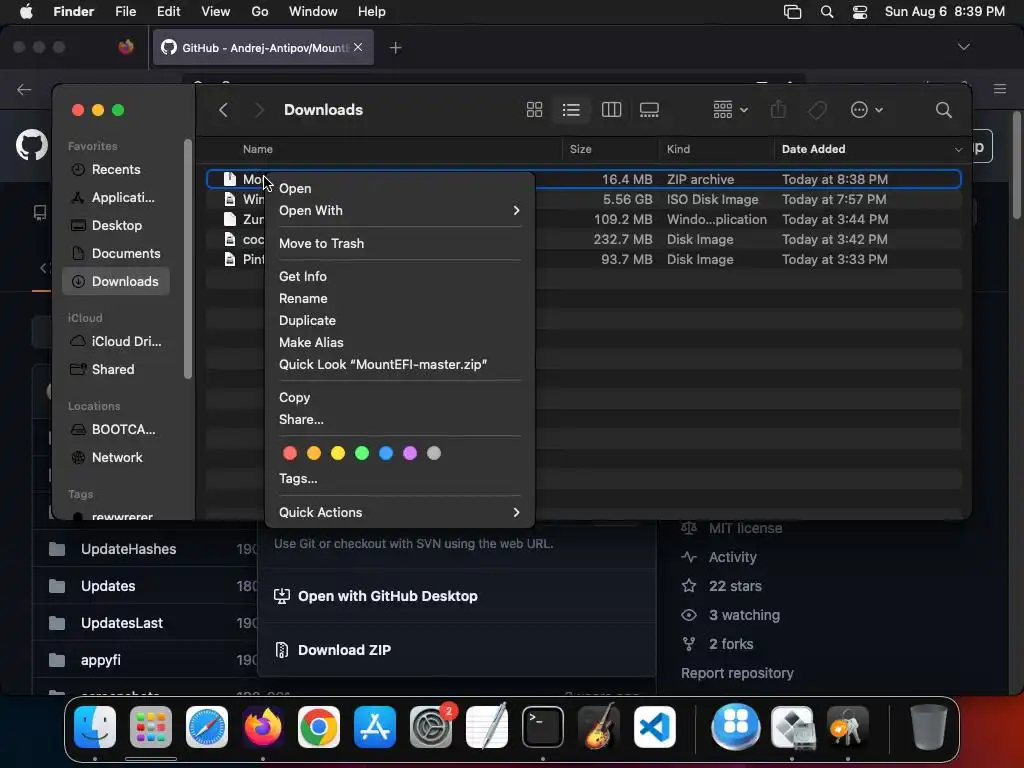Close the GitHub browser tab
The width and height of the screenshot is (1024, 768).
point(358,47)
